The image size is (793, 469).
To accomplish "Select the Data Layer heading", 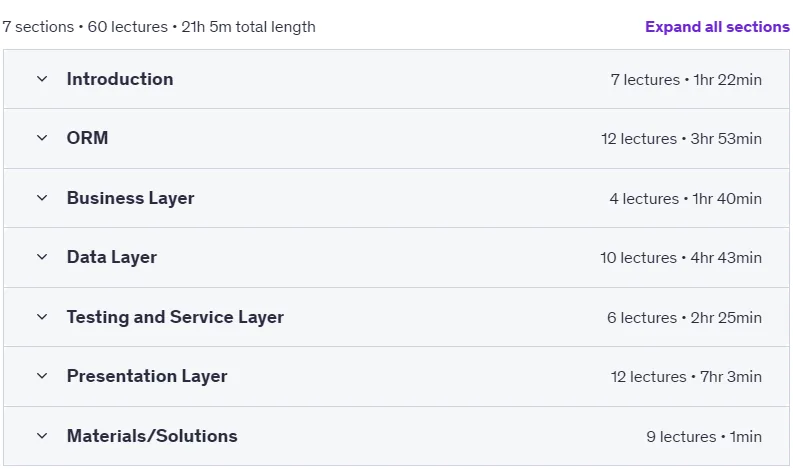I will coord(112,258).
